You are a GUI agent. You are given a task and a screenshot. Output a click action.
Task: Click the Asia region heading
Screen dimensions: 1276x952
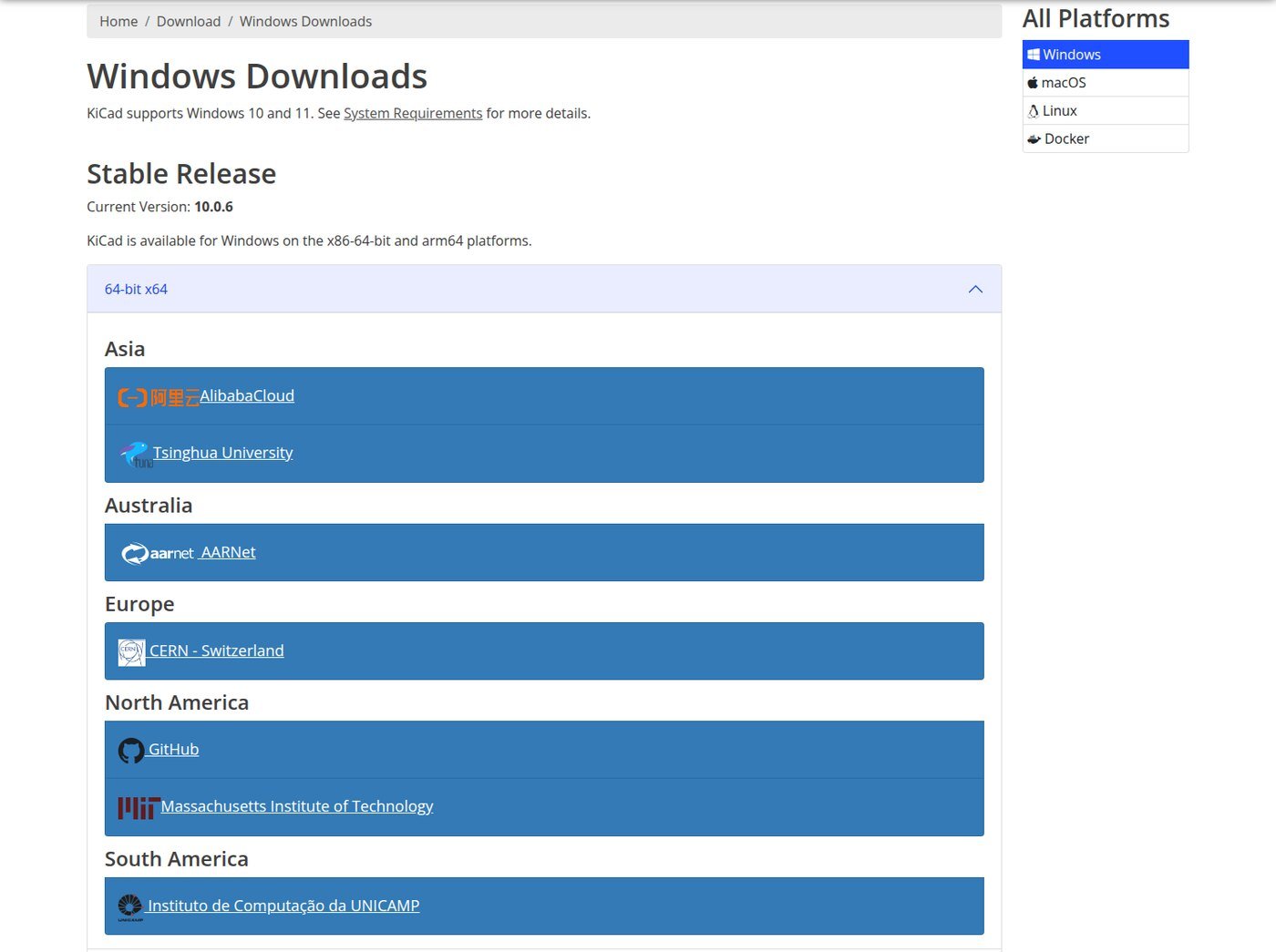pyautogui.click(x=125, y=349)
